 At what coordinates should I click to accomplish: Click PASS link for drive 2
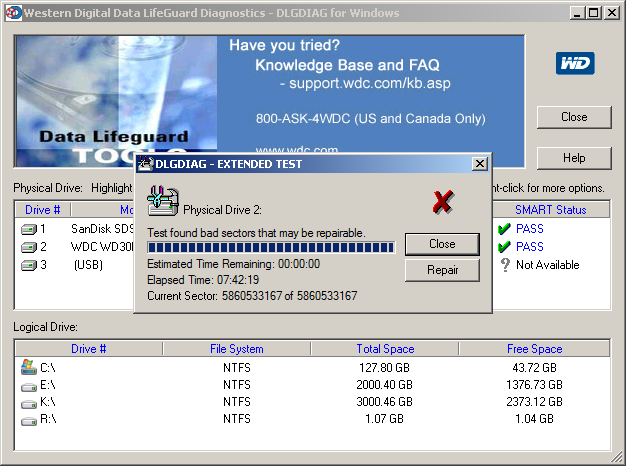point(530,247)
